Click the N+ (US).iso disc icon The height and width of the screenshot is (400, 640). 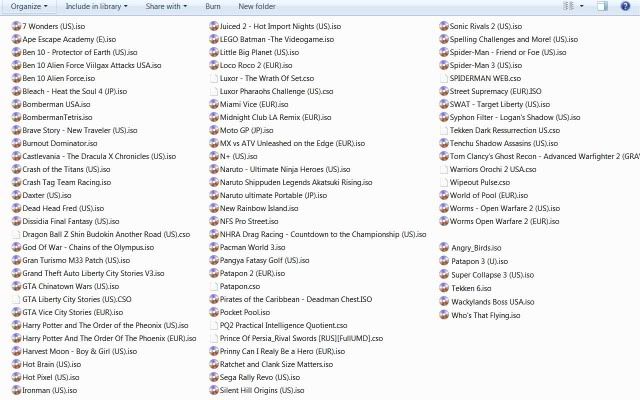click(214, 156)
